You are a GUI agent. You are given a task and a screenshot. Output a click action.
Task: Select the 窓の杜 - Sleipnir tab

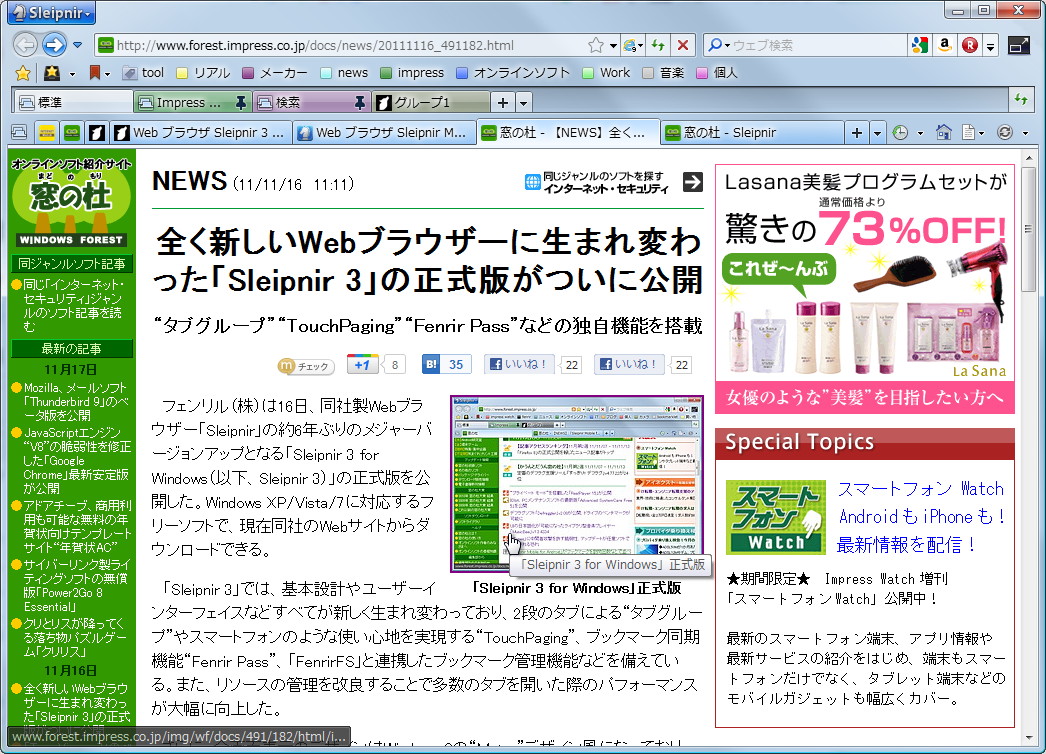[x=752, y=132]
